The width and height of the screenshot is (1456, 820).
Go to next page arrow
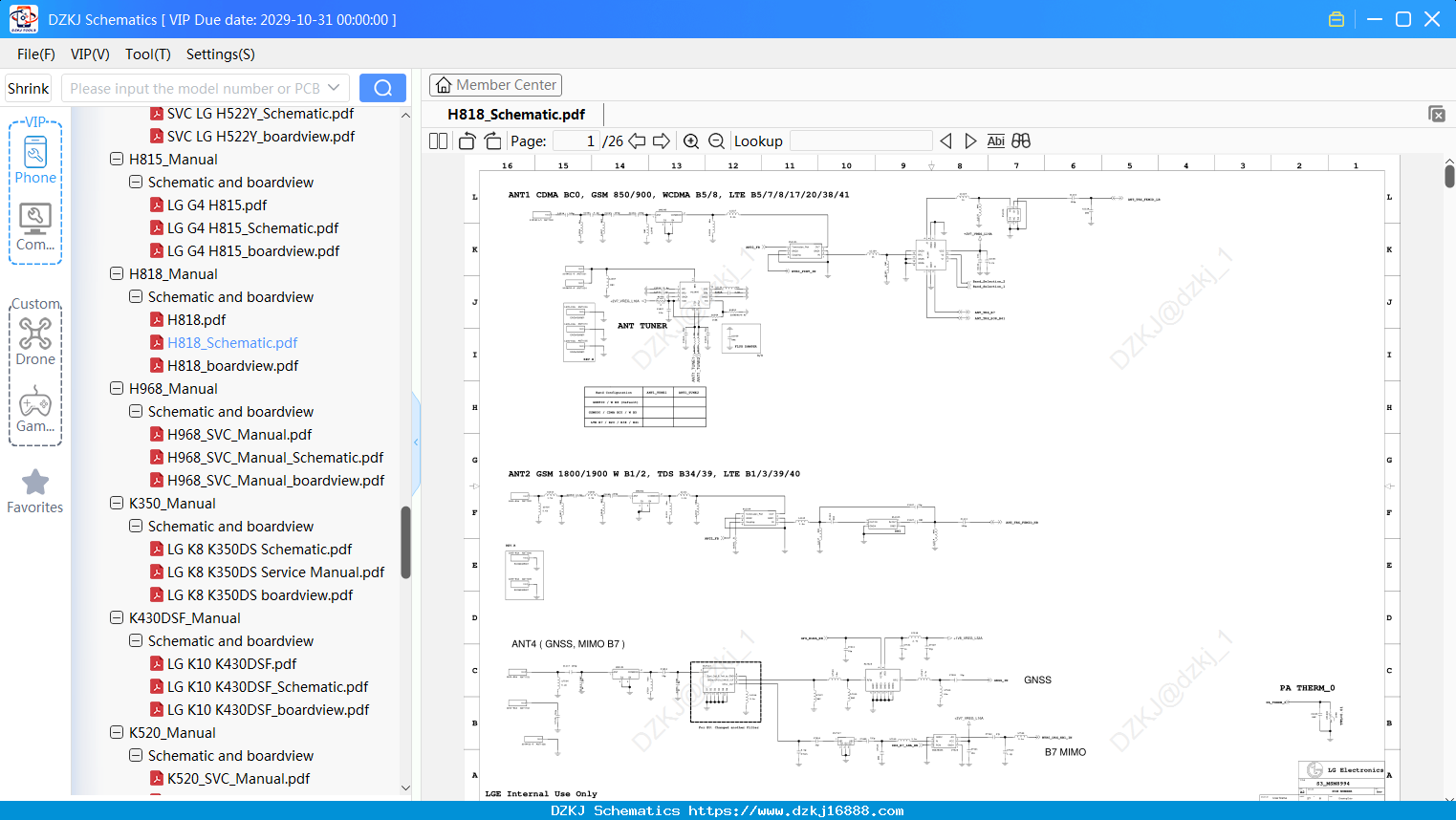(662, 140)
